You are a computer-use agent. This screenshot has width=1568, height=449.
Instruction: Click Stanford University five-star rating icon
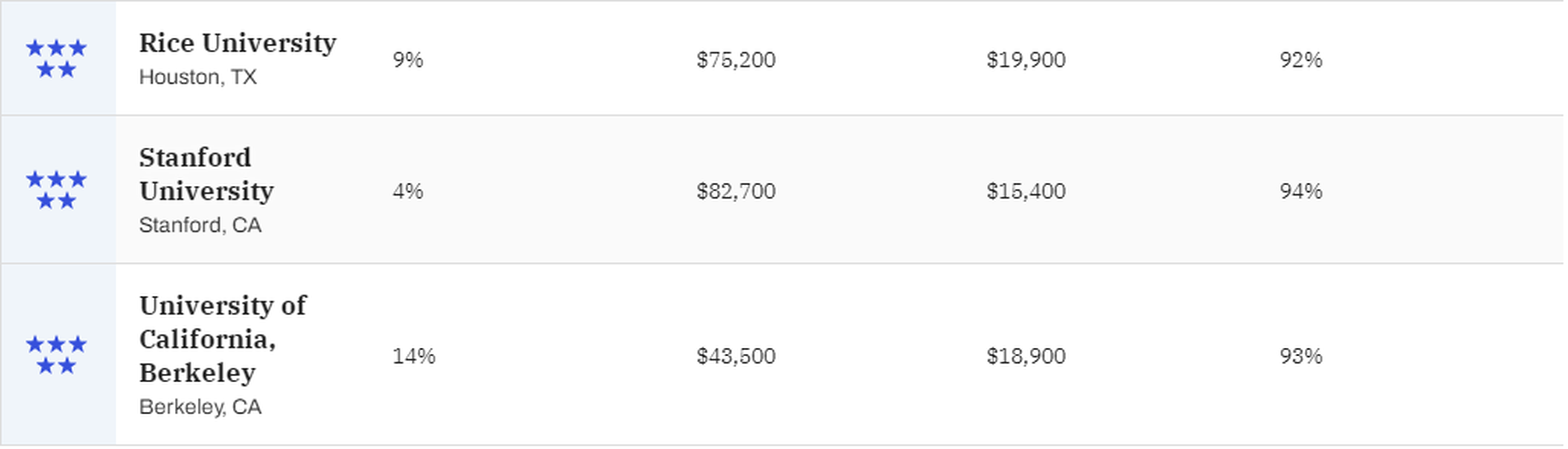[x=57, y=190]
